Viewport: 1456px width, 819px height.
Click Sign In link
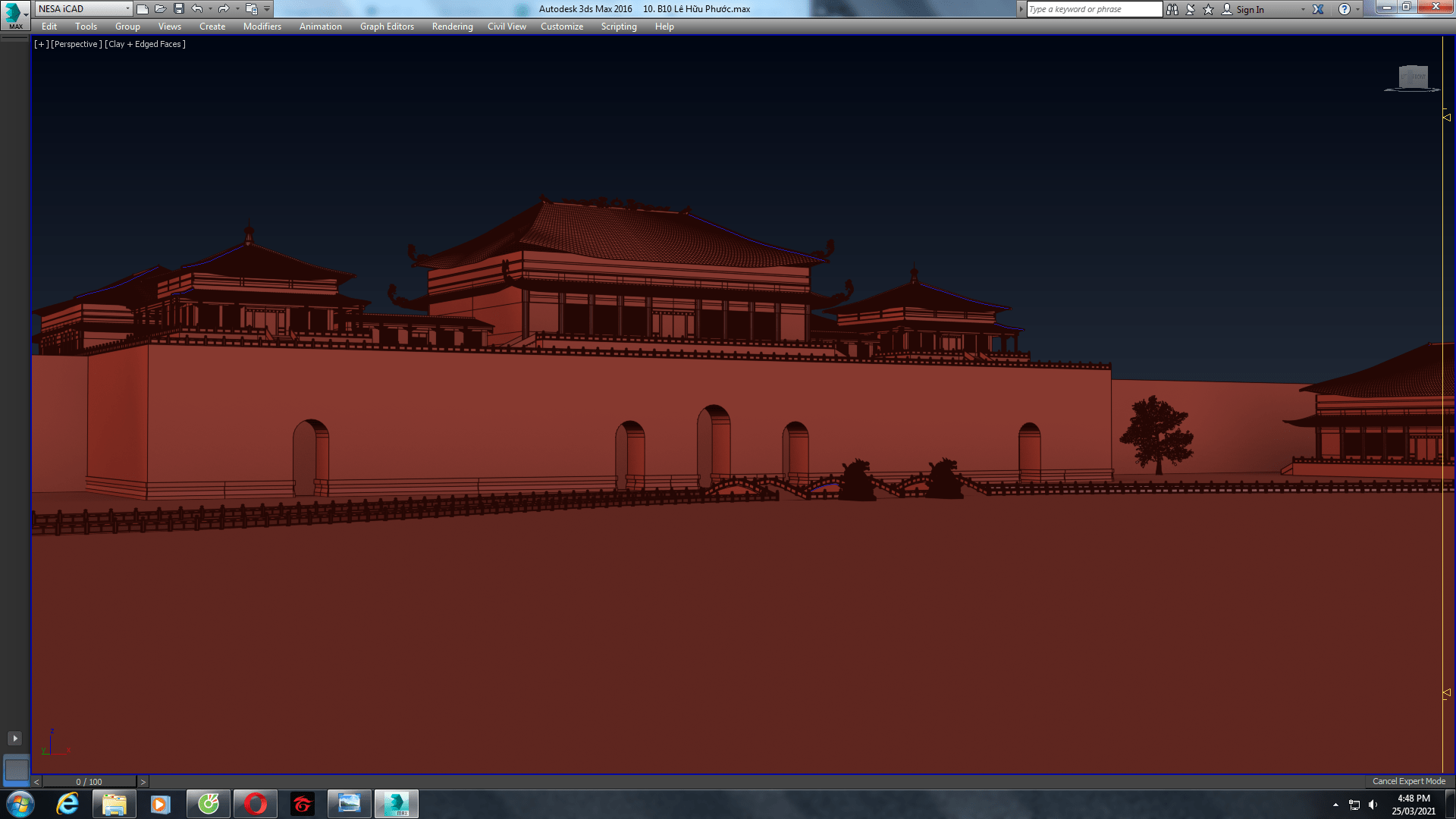tap(1250, 9)
